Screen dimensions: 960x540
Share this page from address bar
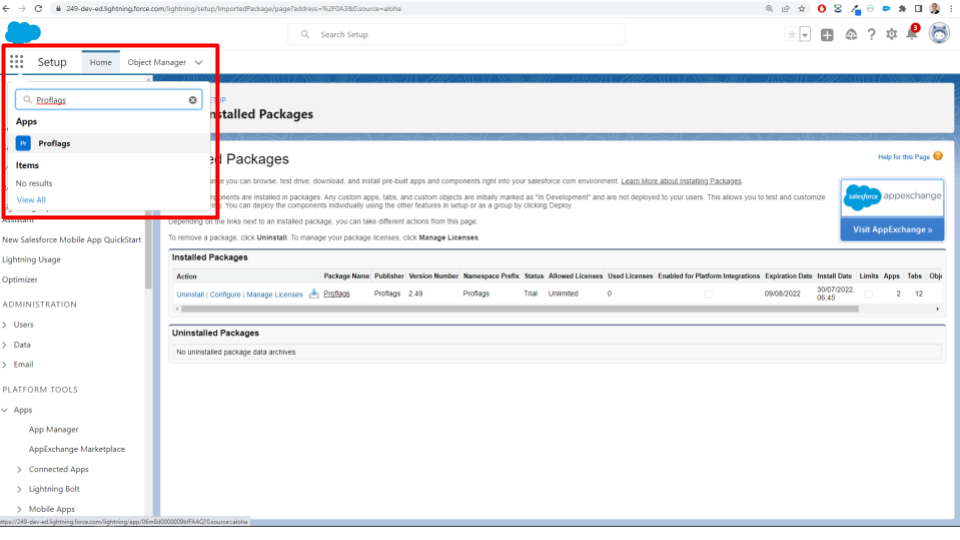(x=786, y=9)
